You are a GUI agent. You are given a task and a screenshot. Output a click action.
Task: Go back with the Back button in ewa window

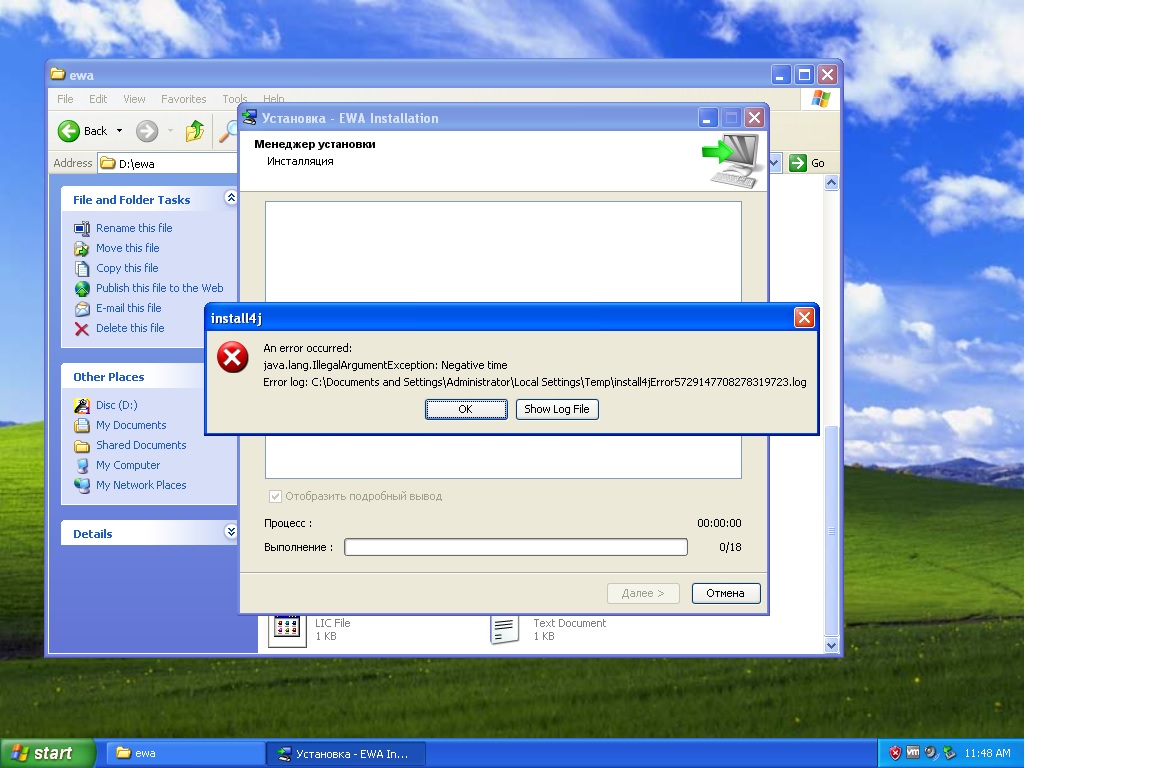[82, 131]
